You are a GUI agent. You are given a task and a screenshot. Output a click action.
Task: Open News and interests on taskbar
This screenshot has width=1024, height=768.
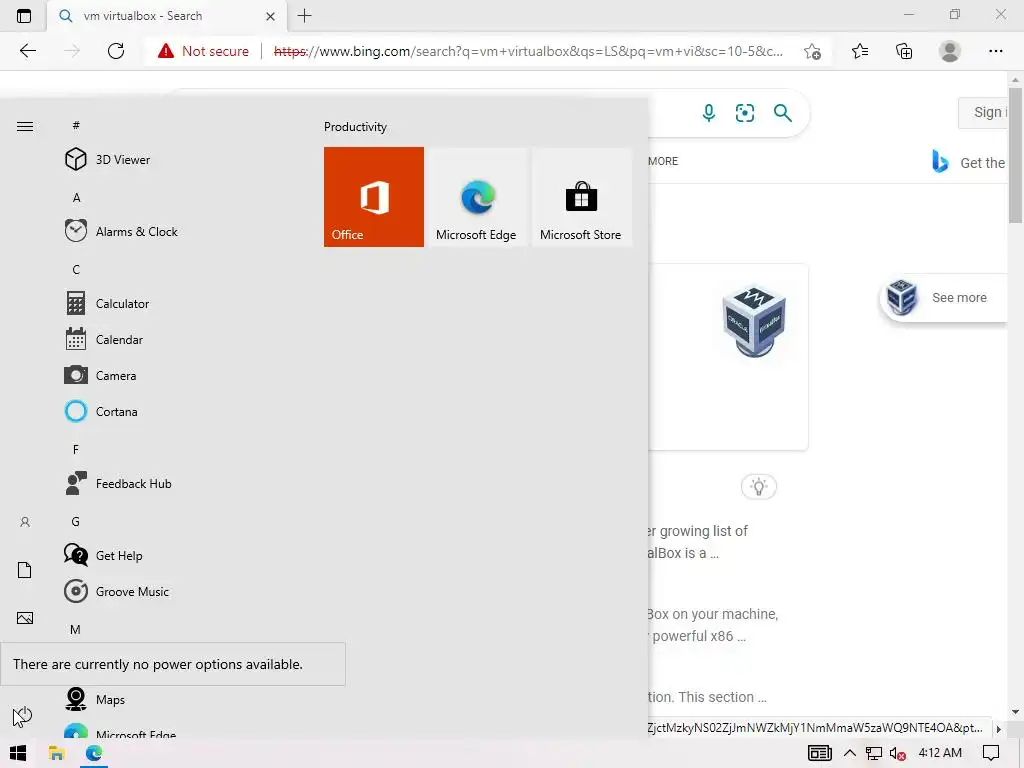click(x=820, y=753)
